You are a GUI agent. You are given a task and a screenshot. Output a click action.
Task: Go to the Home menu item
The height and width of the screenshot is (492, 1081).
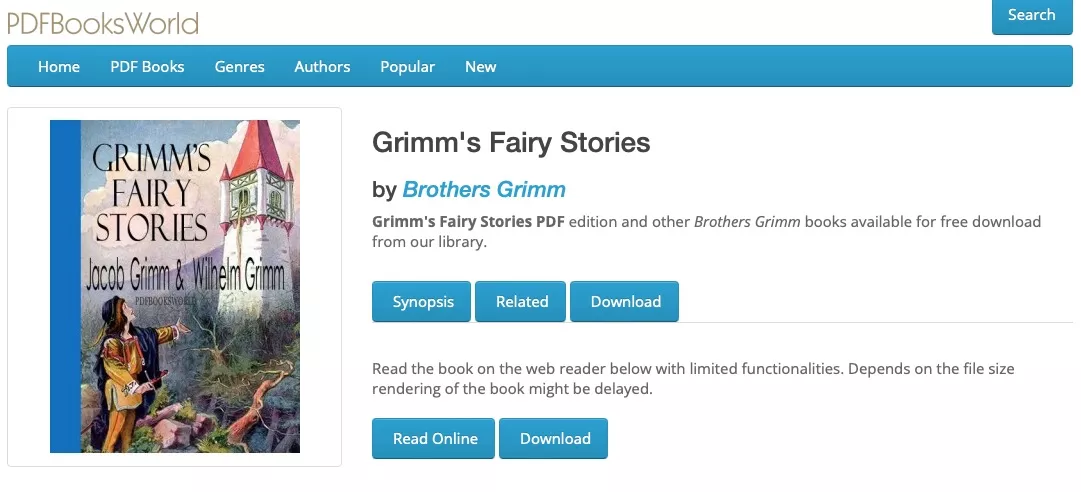pyautogui.click(x=59, y=67)
